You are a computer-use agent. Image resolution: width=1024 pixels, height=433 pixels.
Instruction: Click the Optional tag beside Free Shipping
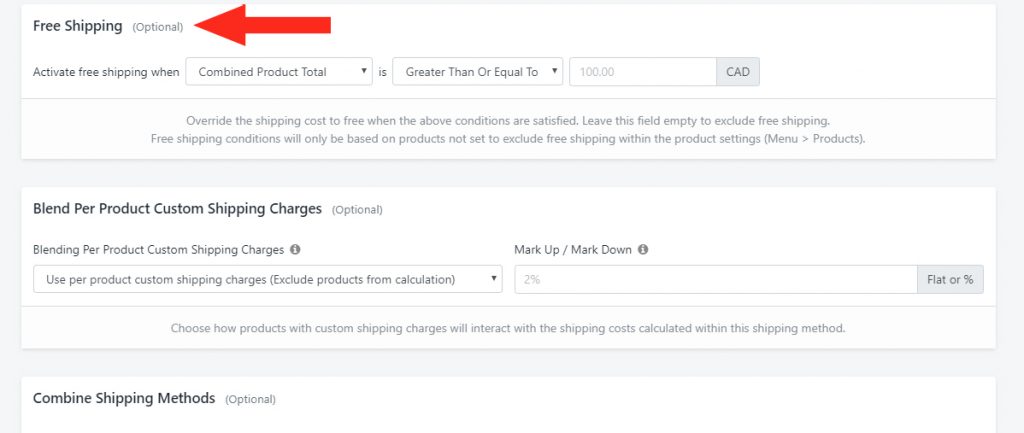(x=158, y=27)
